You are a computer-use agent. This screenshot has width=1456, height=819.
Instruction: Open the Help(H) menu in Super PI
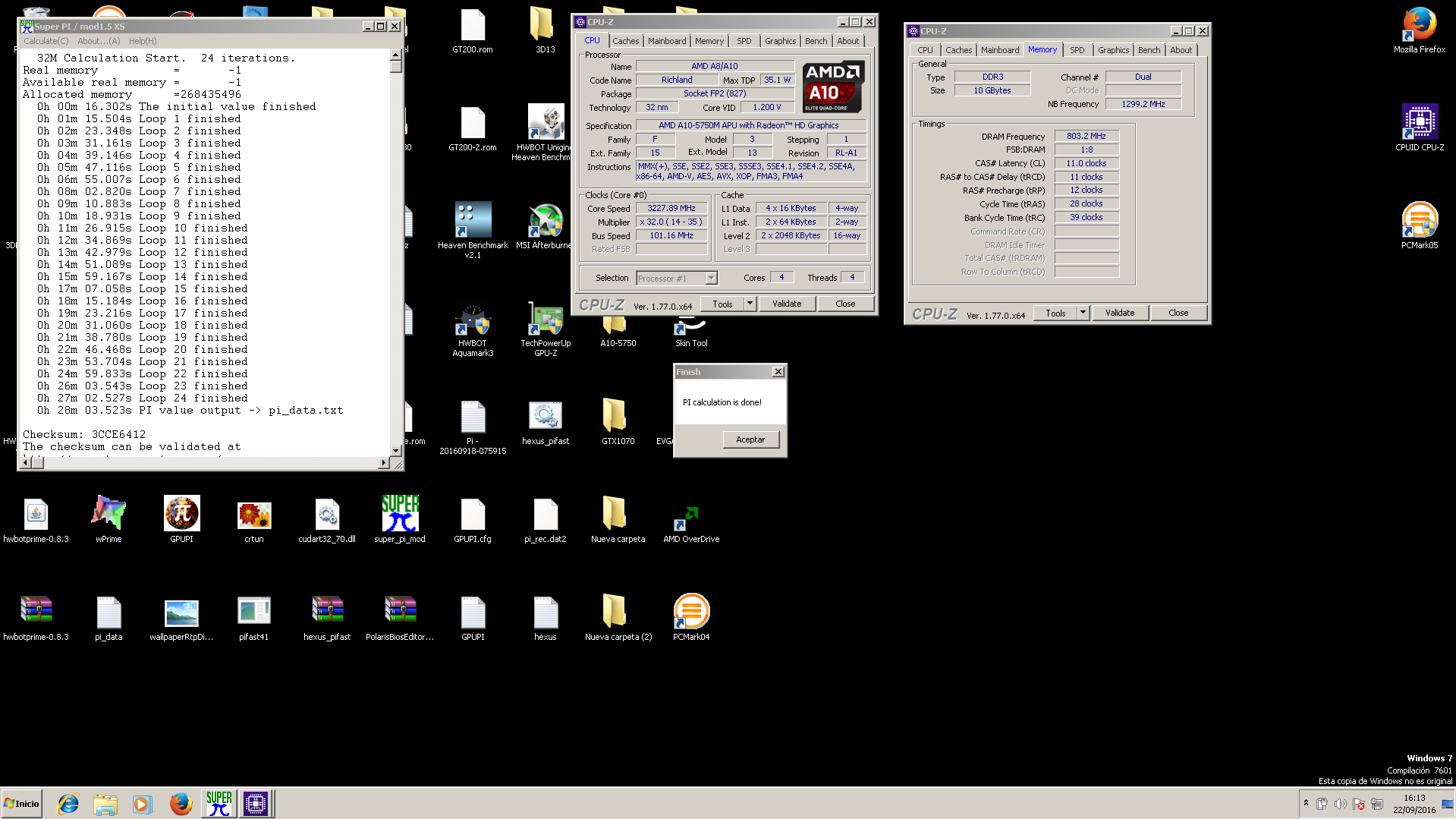click(143, 41)
